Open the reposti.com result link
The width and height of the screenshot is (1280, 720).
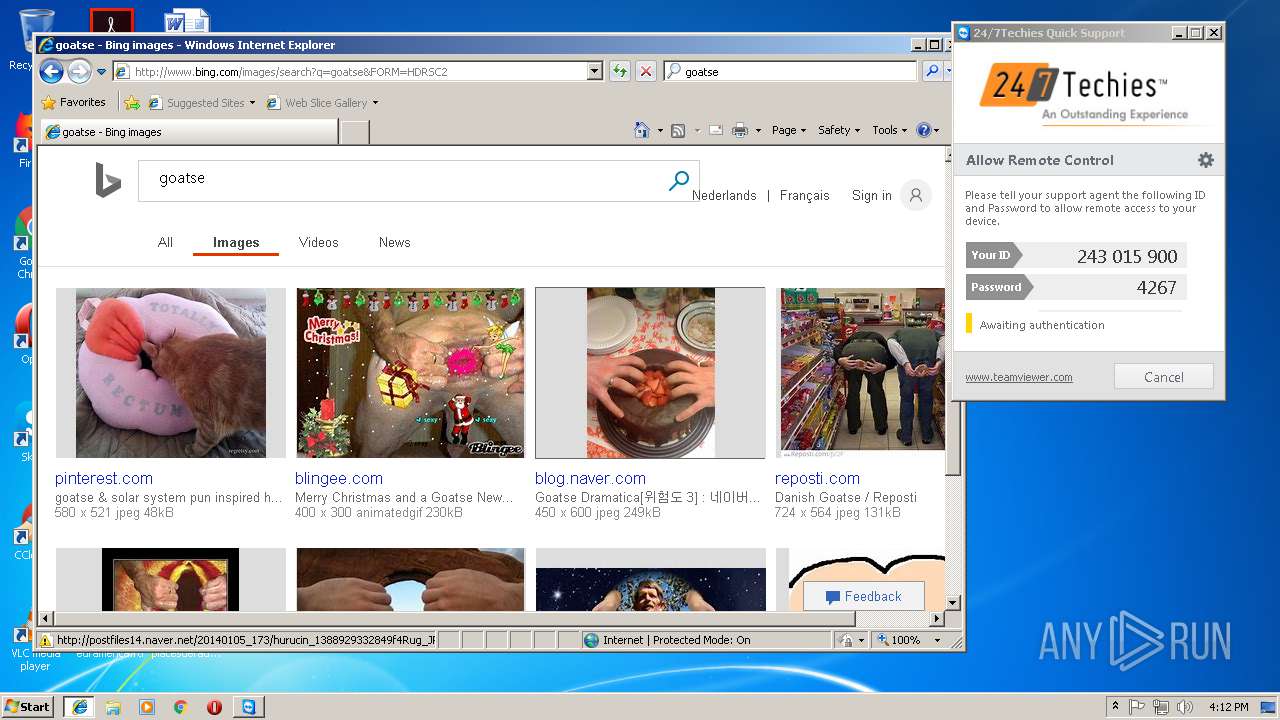(x=817, y=478)
